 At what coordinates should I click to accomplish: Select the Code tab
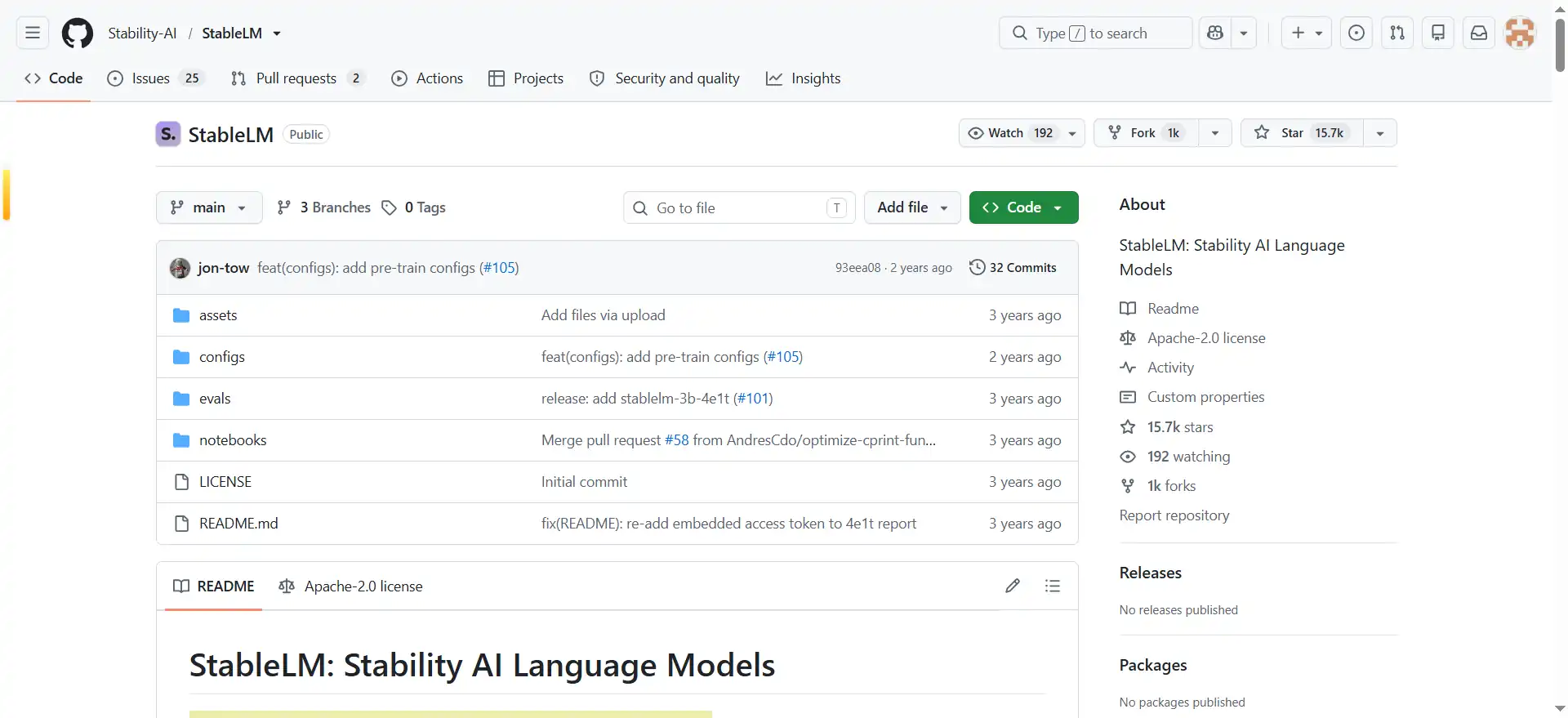[54, 78]
